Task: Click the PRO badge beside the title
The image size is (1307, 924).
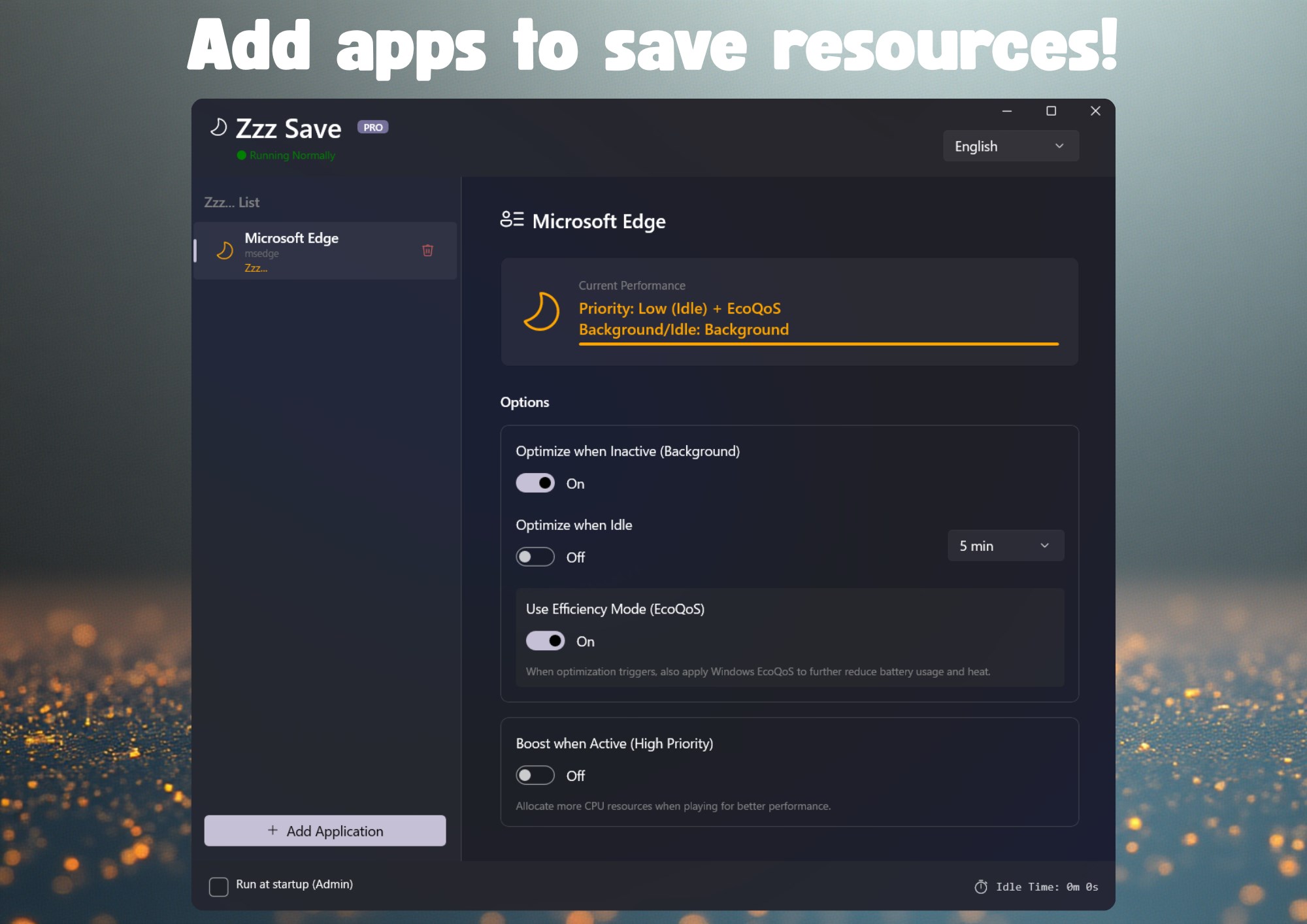Action: [x=373, y=127]
